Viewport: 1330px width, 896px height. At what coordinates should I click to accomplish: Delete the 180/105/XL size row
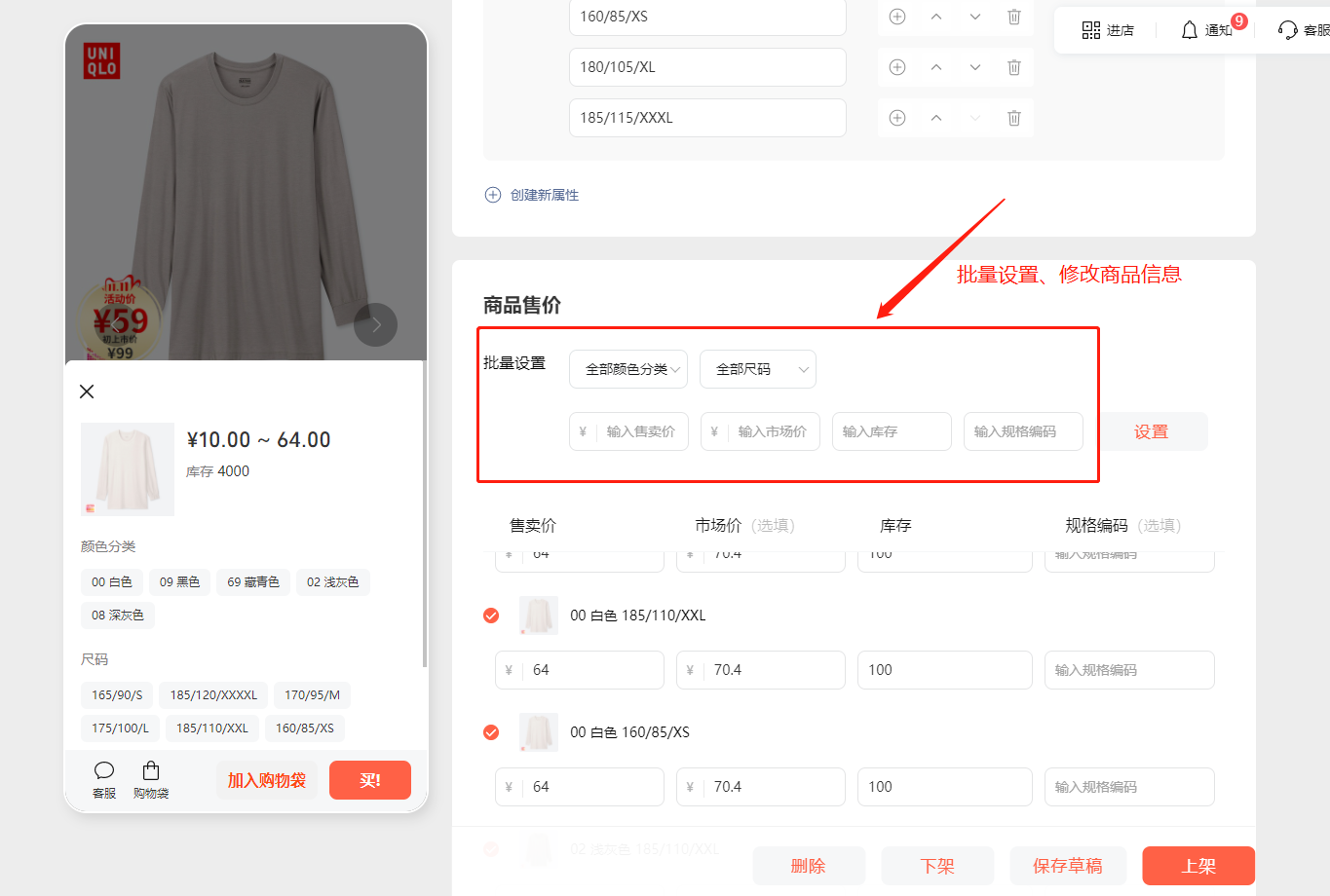pyautogui.click(x=1014, y=67)
